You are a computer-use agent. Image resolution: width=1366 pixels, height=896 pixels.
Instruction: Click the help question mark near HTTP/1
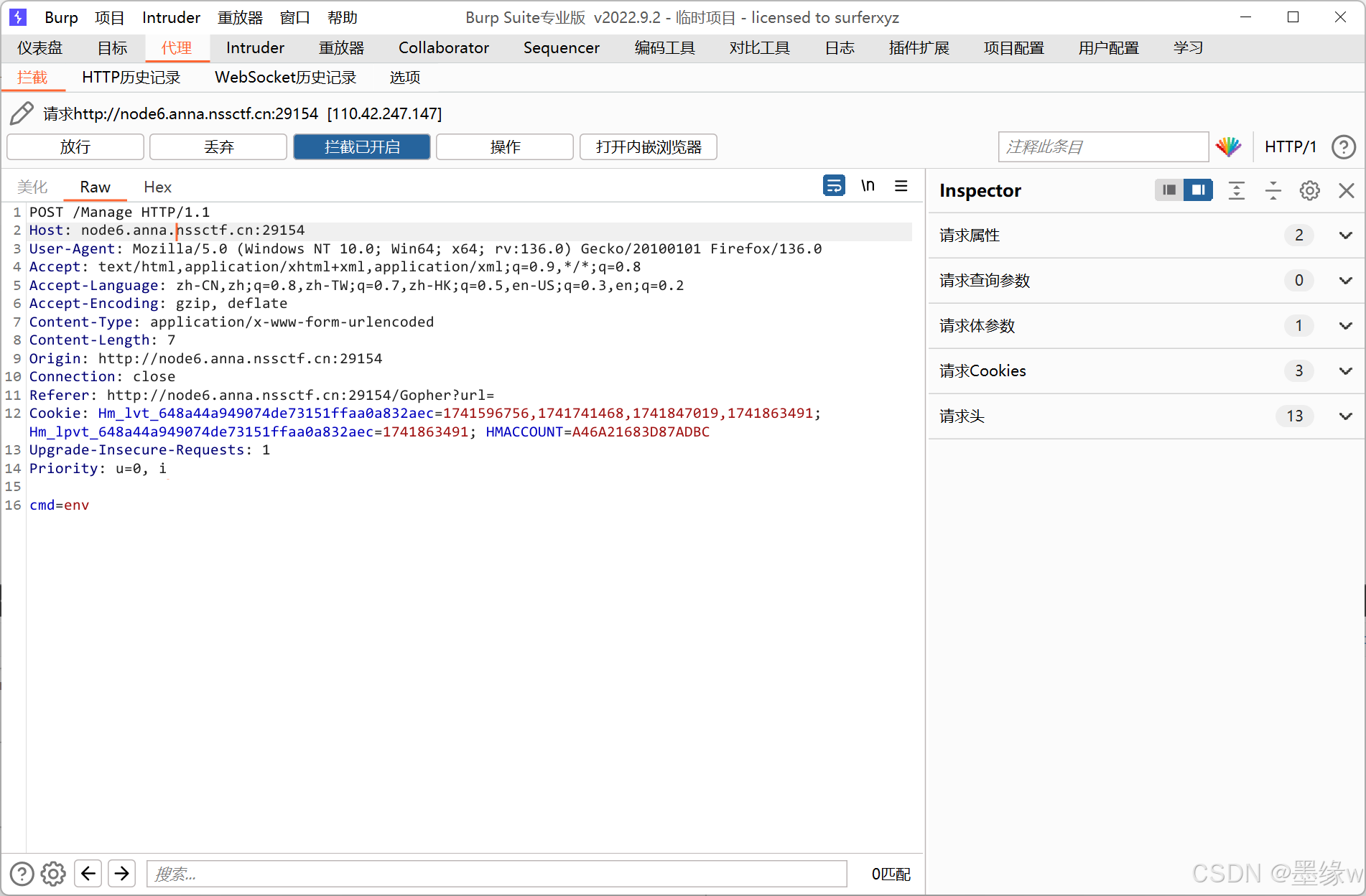(1343, 146)
